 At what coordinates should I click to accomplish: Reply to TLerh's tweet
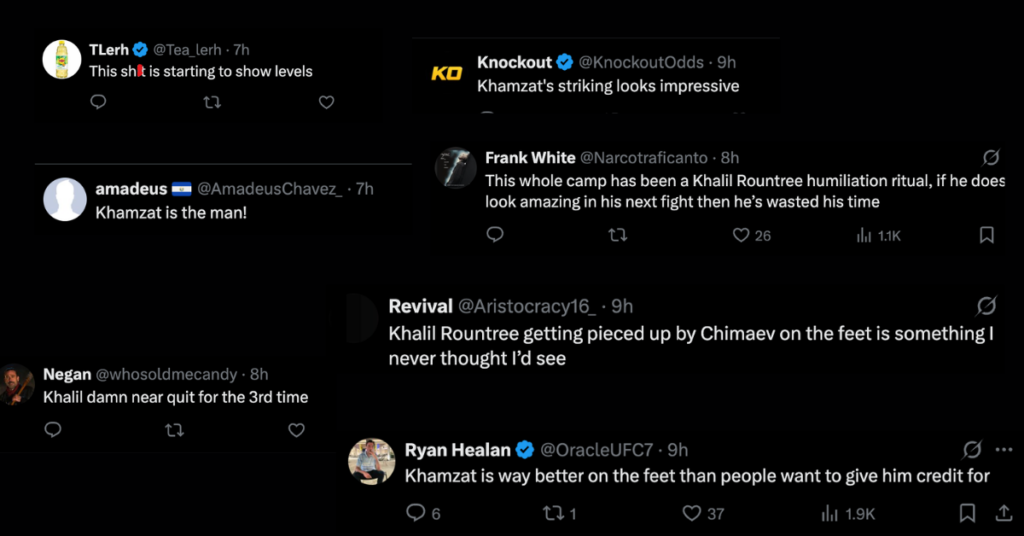(98, 101)
